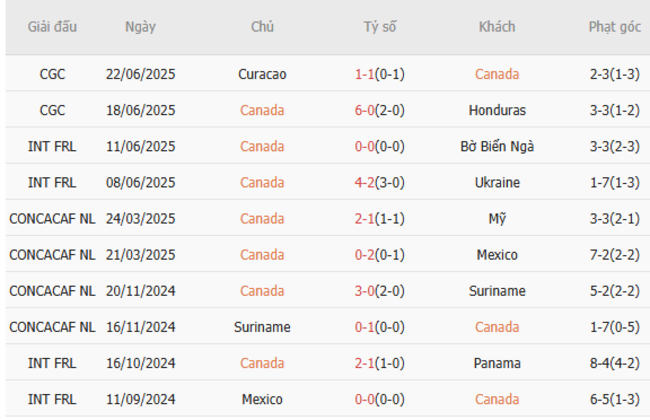This screenshot has width=650, height=420.
Task: Click the 'Giải đấu' column header
Action: point(51,27)
